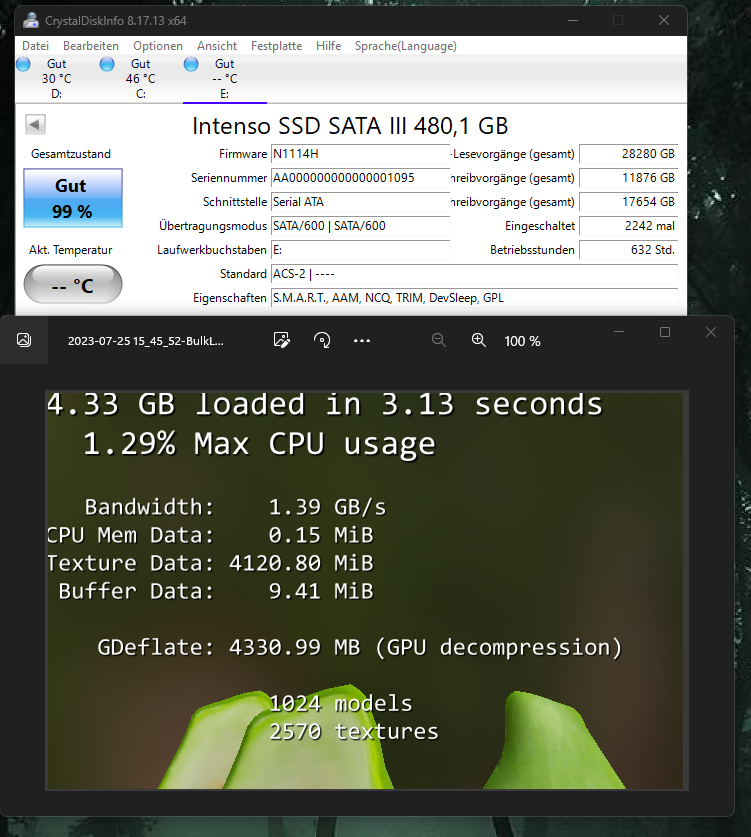The image size is (751, 837).
Task: Click the Eigenschaften field with S.M.A.R.T.
Action: (x=475, y=298)
